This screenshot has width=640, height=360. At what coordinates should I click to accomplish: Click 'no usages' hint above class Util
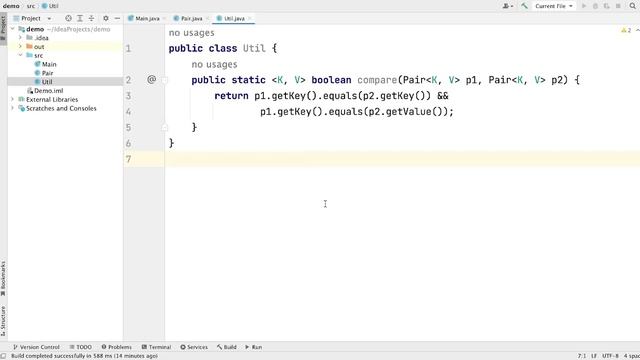click(x=191, y=33)
